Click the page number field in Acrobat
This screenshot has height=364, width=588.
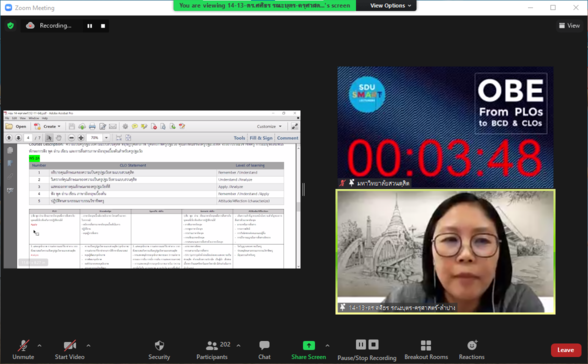(x=28, y=138)
